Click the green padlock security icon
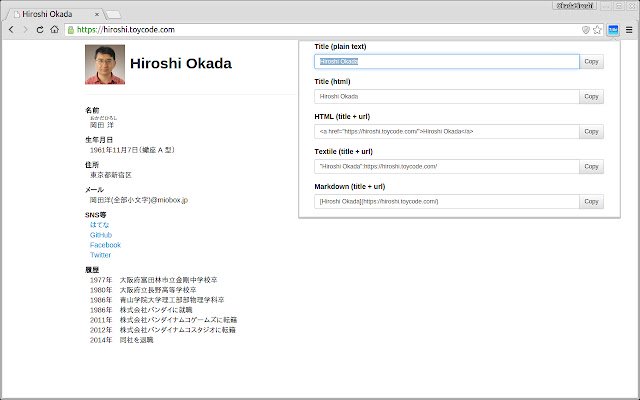 71,30
